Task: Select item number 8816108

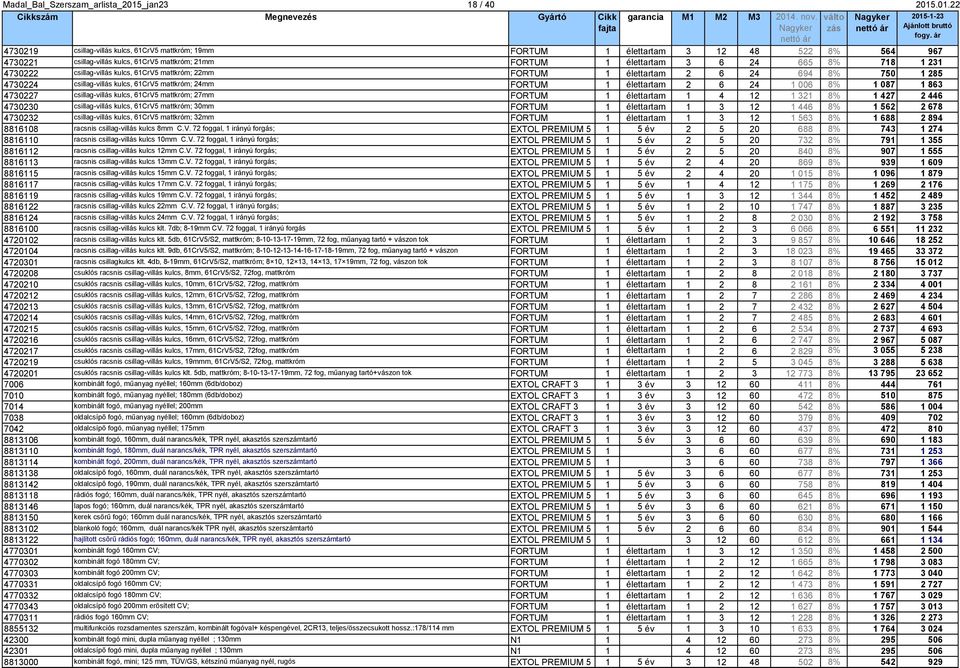Action: pos(21,129)
